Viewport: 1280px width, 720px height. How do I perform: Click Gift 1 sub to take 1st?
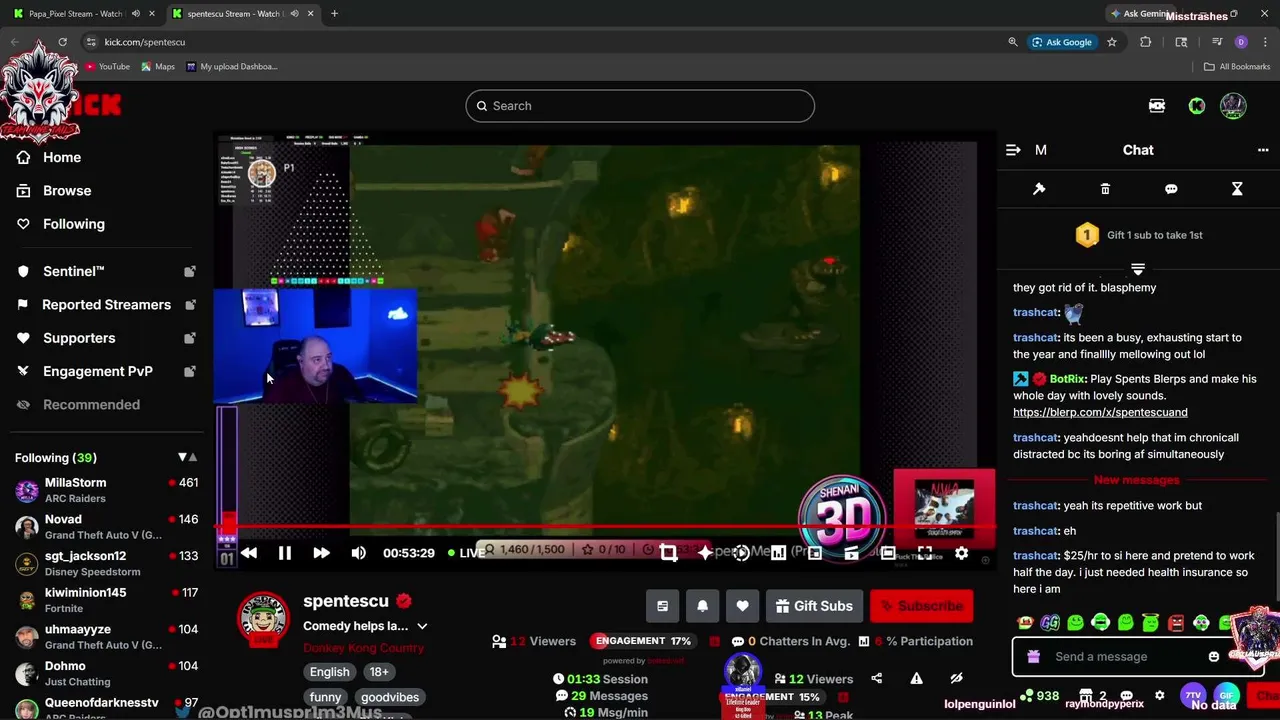point(1138,235)
